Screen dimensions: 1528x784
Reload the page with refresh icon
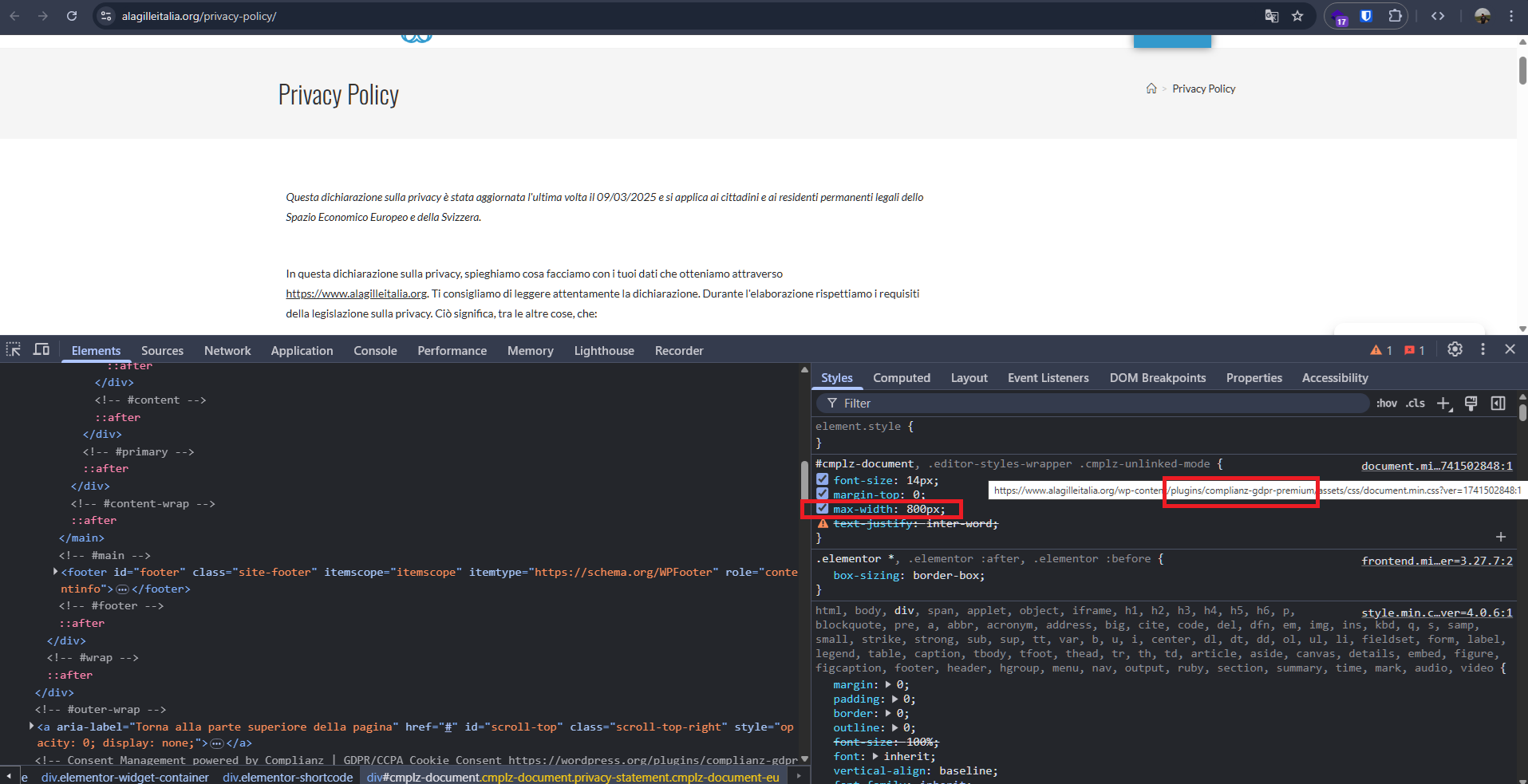pos(72,16)
